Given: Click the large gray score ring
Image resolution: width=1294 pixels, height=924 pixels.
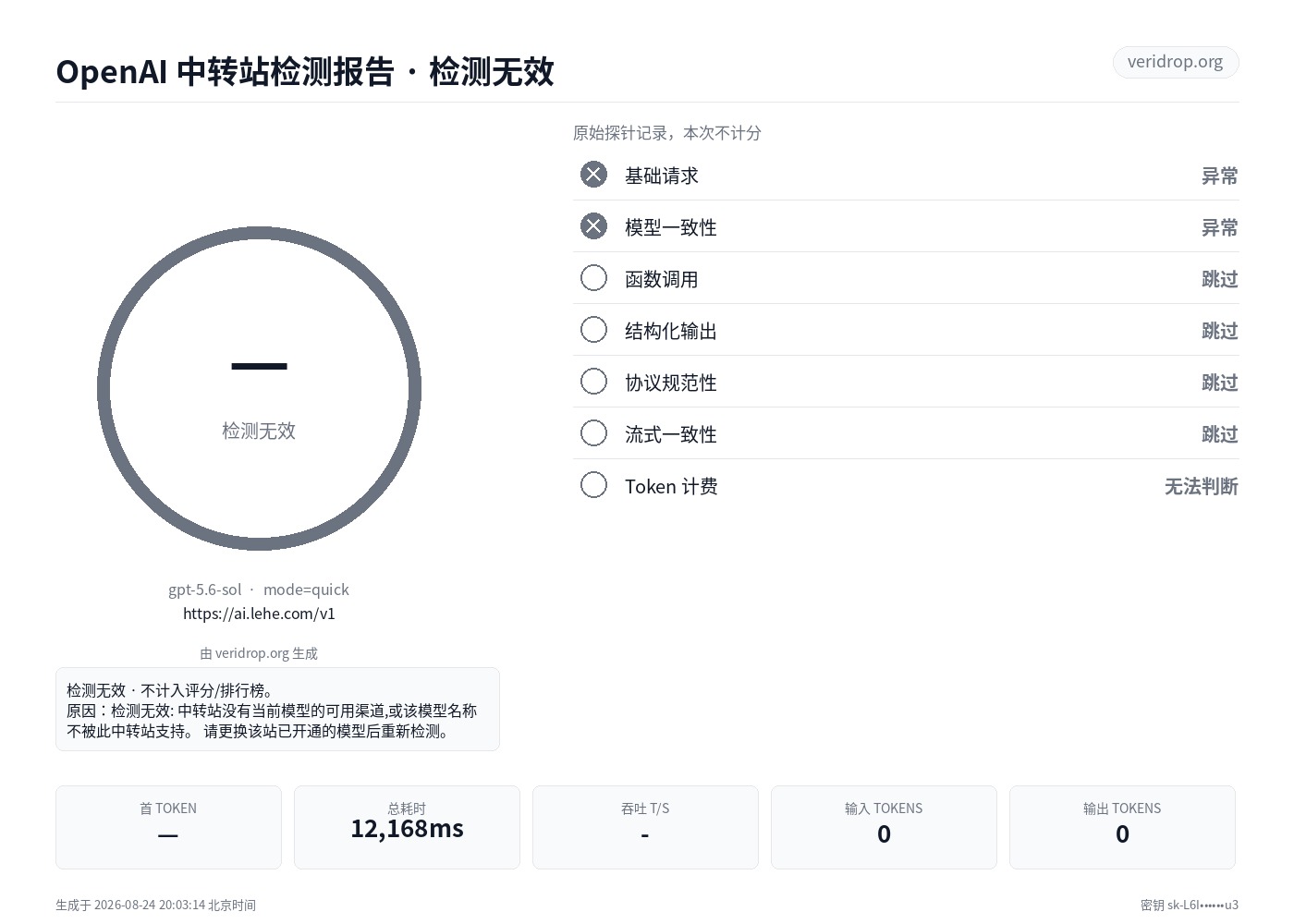Looking at the screenshot, I should (259, 388).
